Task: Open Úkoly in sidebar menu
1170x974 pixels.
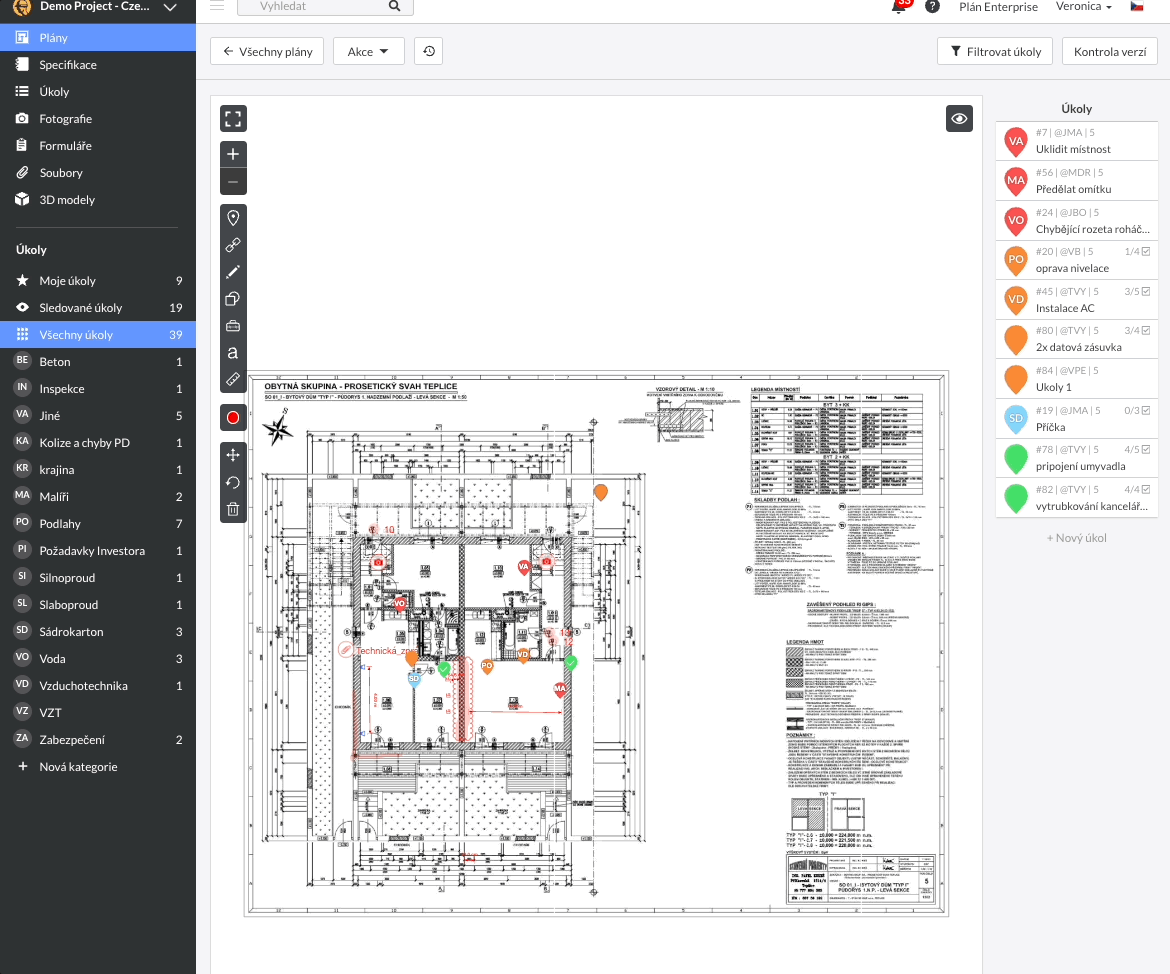Action: point(98,92)
